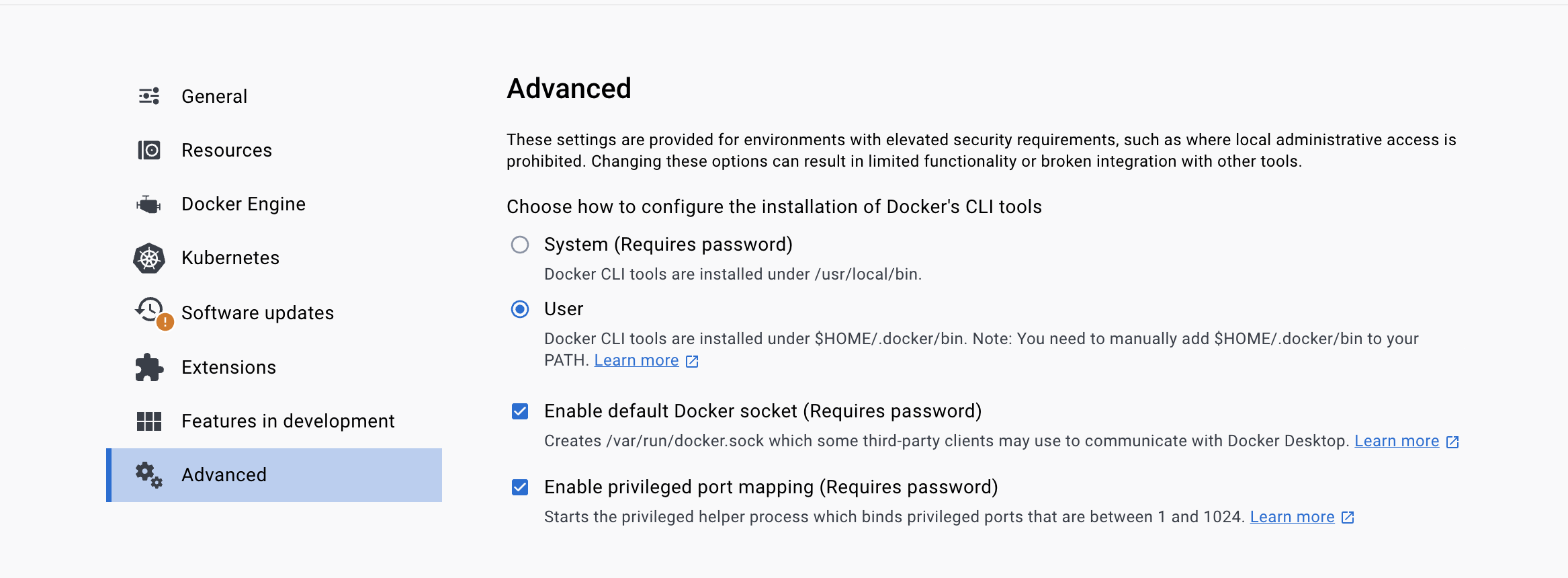
Task: Click the Kubernetes helm wheel icon
Action: click(x=149, y=258)
